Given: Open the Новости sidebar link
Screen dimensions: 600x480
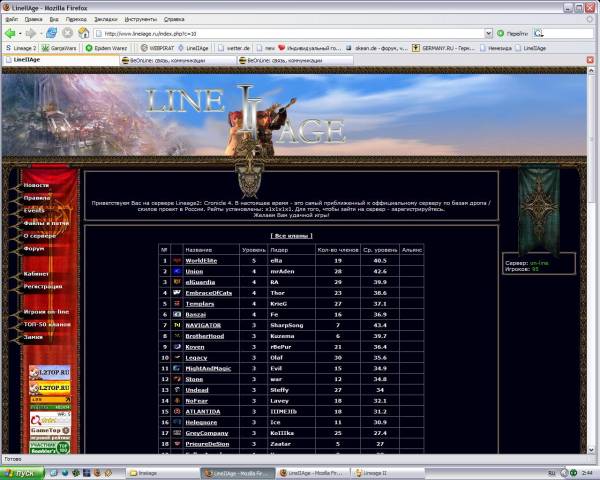Looking at the screenshot, I should point(36,185).
